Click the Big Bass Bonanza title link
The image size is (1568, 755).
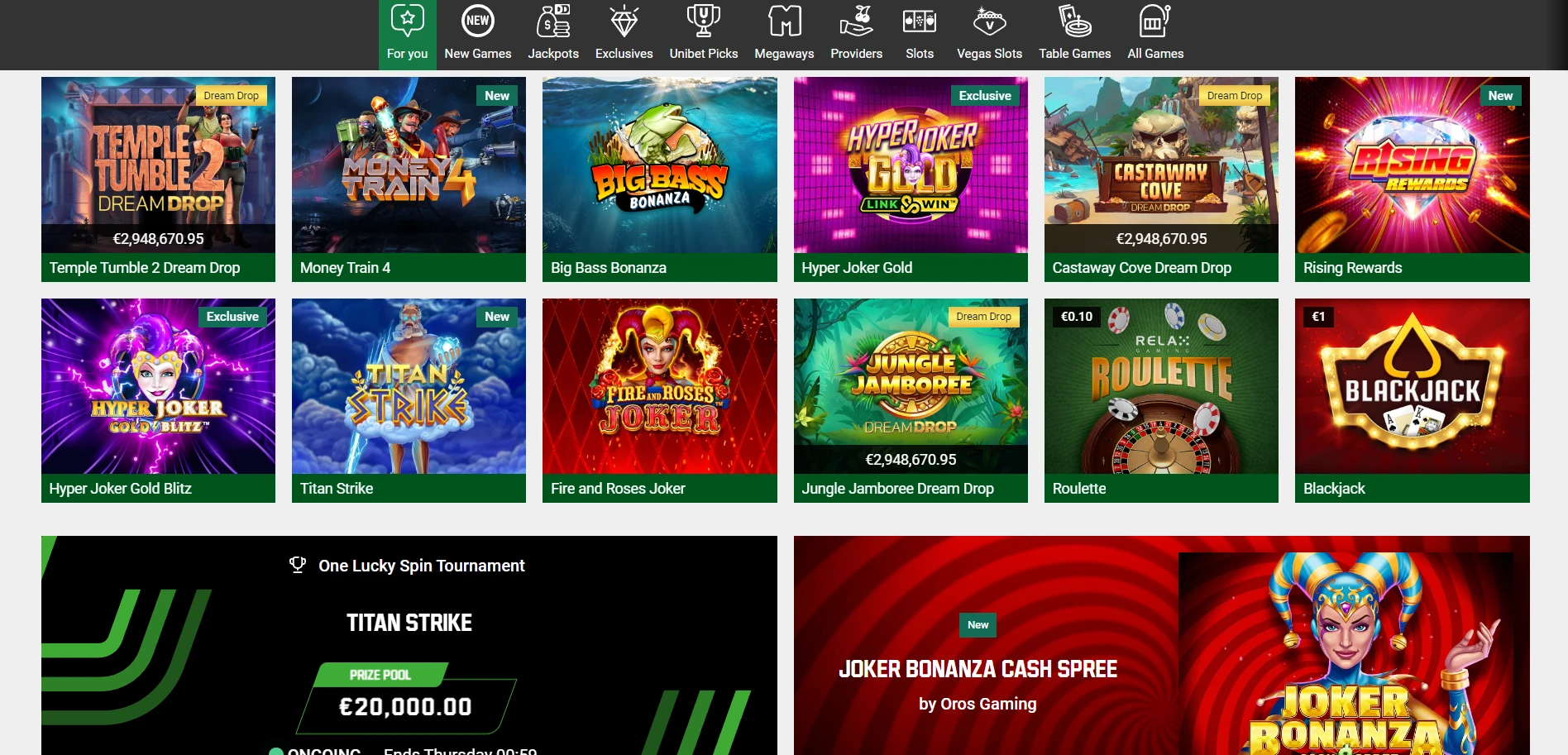tap(609, 268)
